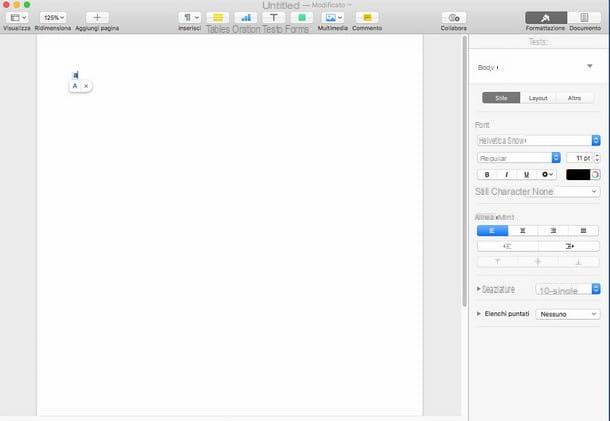
Task: Increase paragraph indent
Action: [569, 246]
